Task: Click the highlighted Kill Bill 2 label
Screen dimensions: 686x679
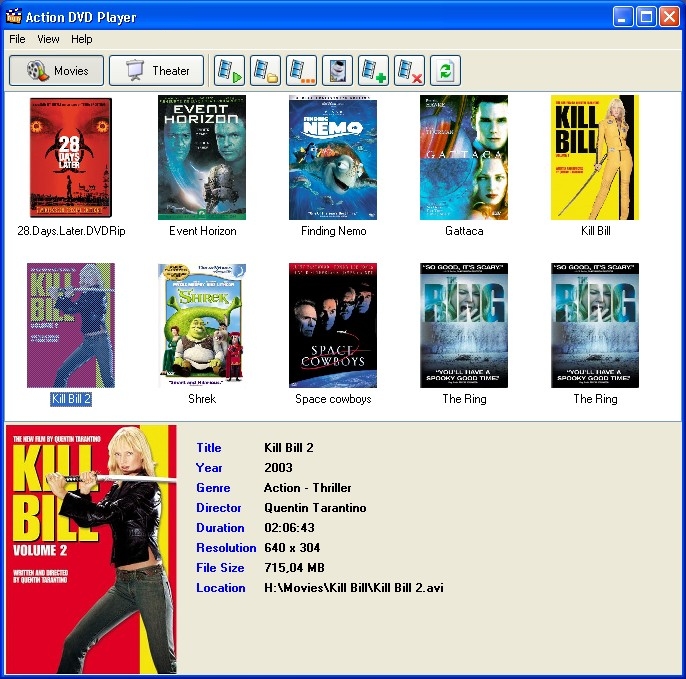Action: point(71,399)
